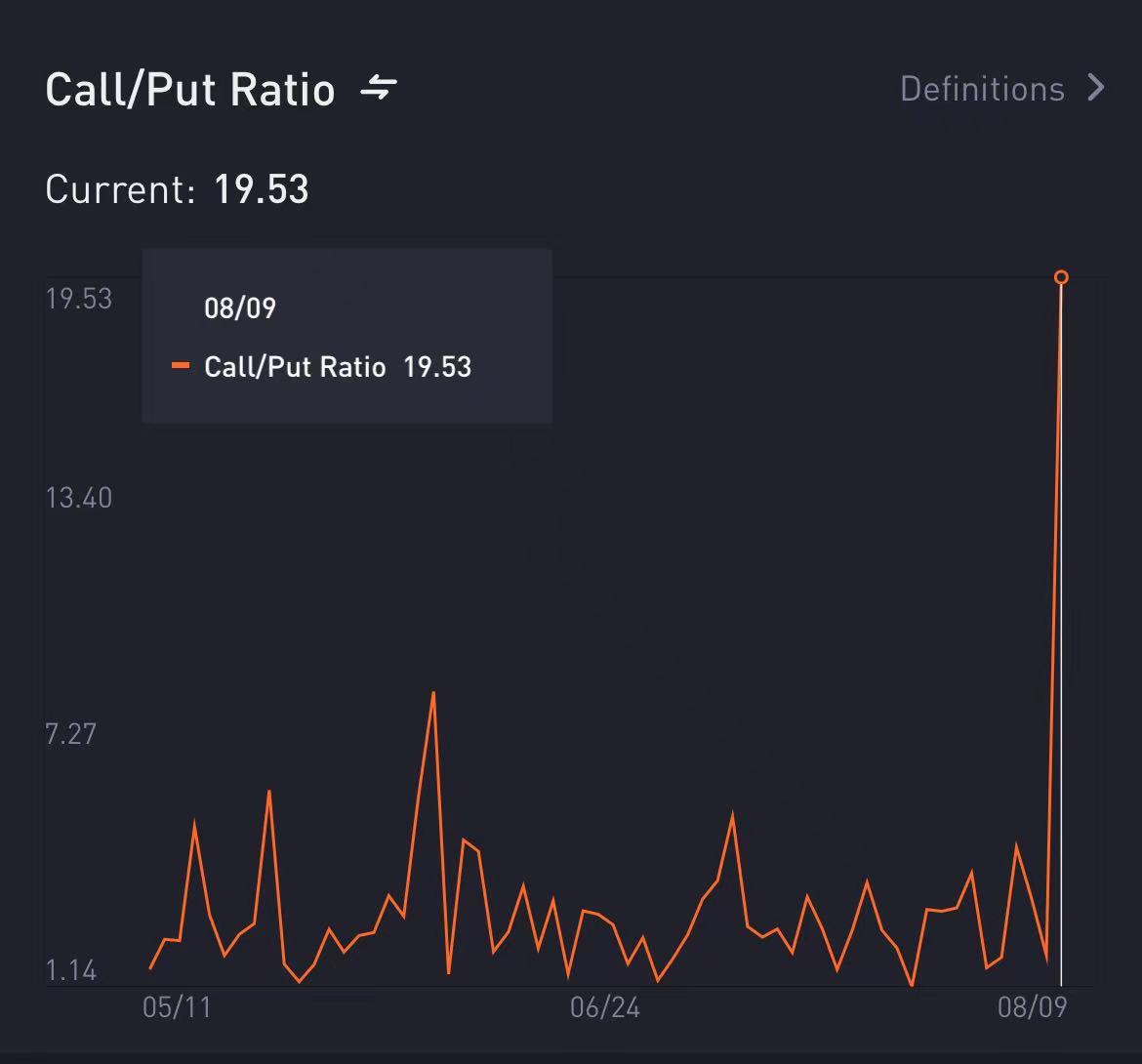Click the 13.40 y-axis label
Viewport: 1142px width, 1064px height.
[79, 498]
